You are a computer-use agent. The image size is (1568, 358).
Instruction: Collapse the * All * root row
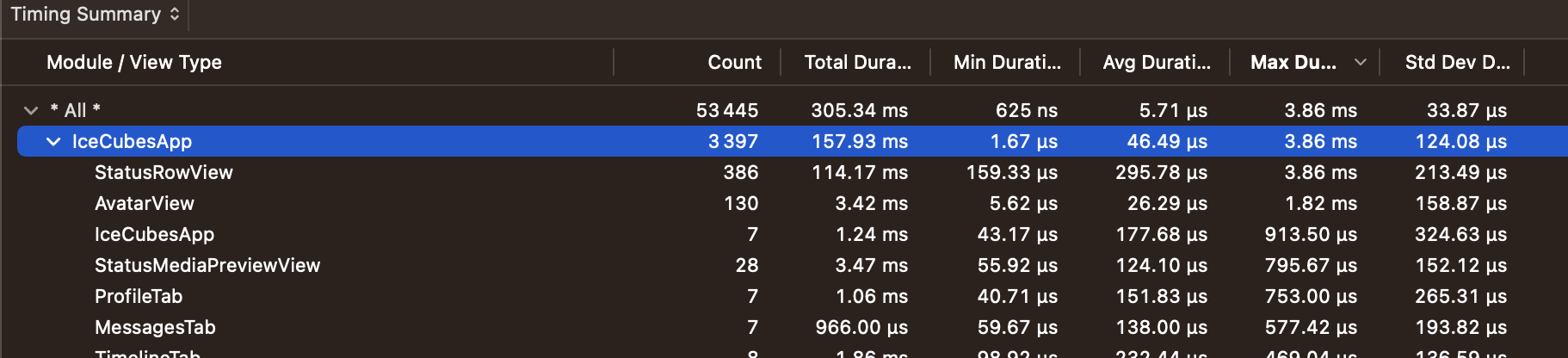[x=31, y=110]
